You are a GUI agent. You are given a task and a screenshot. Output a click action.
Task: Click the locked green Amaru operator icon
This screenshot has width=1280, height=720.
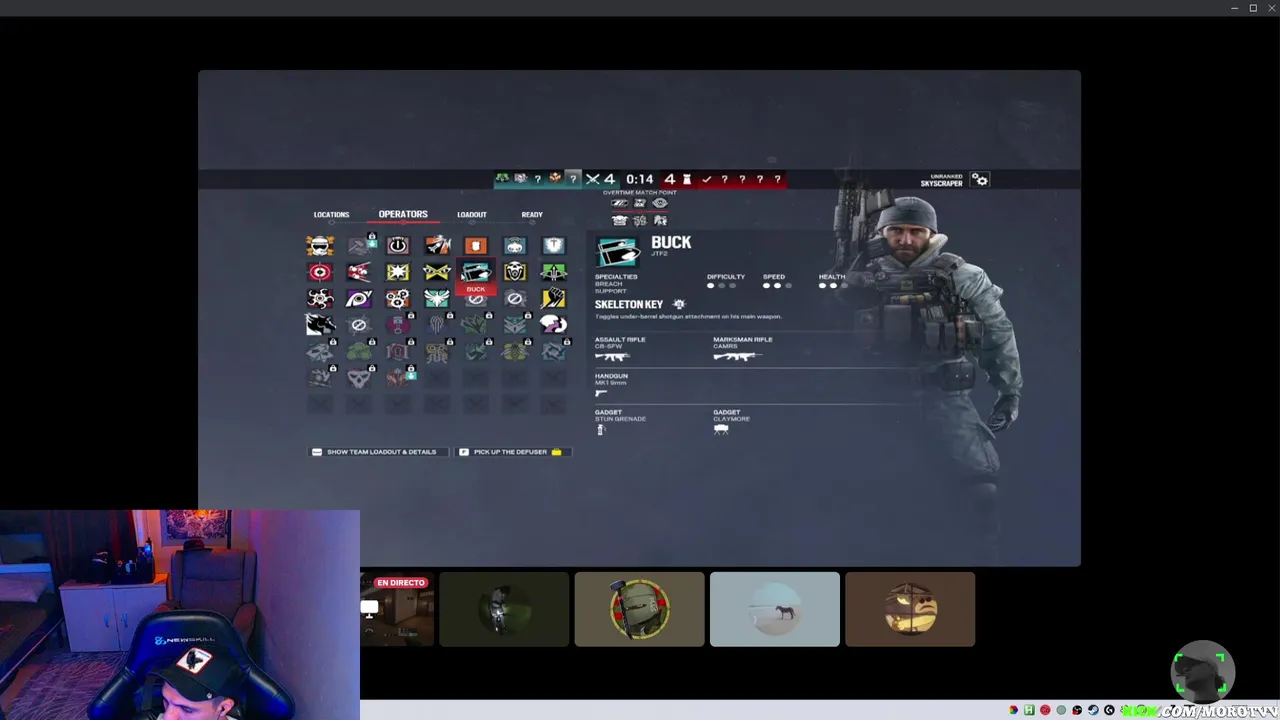click(476, 324)
